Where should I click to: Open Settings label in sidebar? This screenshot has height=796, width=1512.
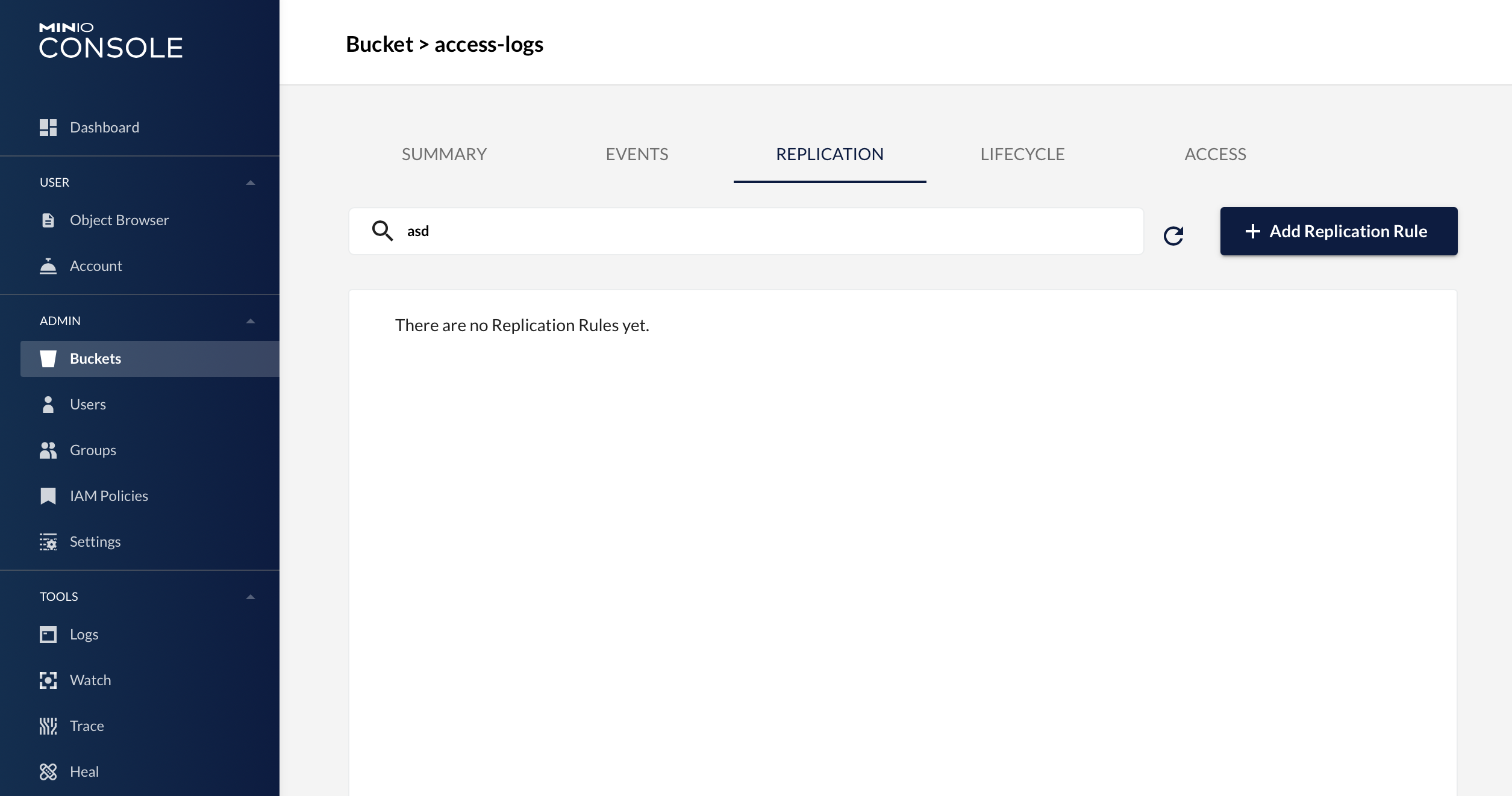(x=95, y=542)
